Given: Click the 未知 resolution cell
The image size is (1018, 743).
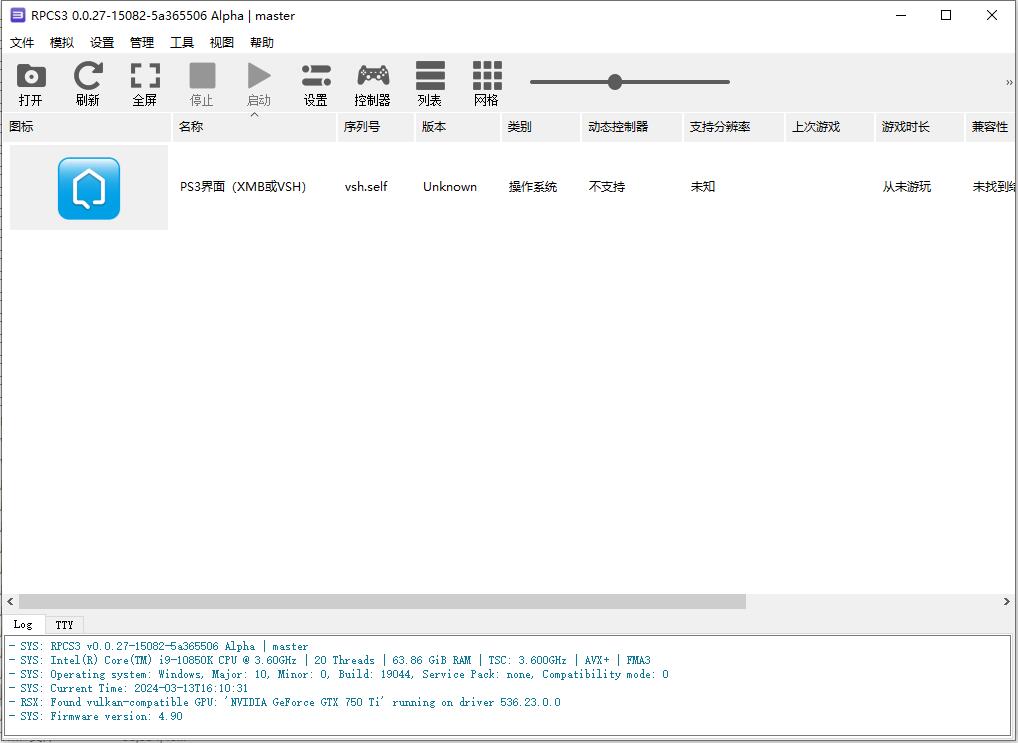Looking at the screenshot, I should coord(702,187).
